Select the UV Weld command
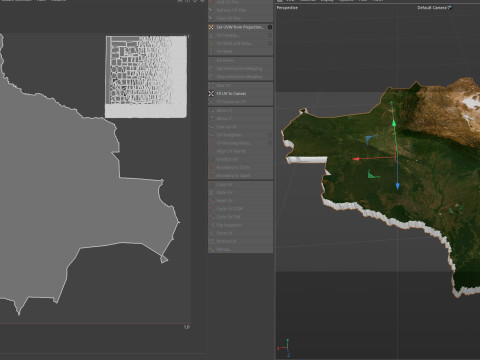The width and height of the screenshot is (480, 360). pyautogui.click(x=240, y=52)
